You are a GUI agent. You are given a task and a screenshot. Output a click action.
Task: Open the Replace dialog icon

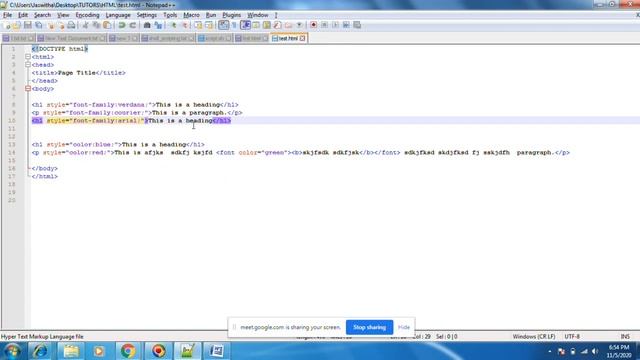click(x=158, y=25)
